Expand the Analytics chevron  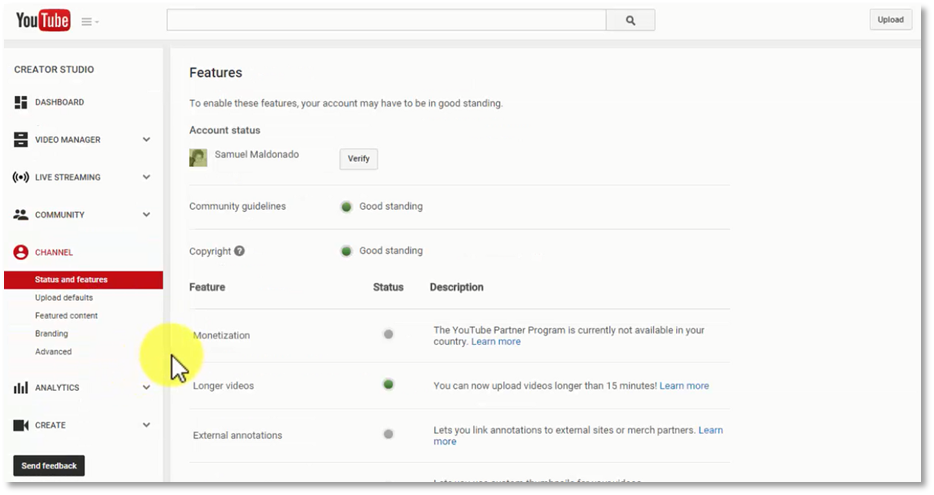pyautogui.click(x=147, y=387)
